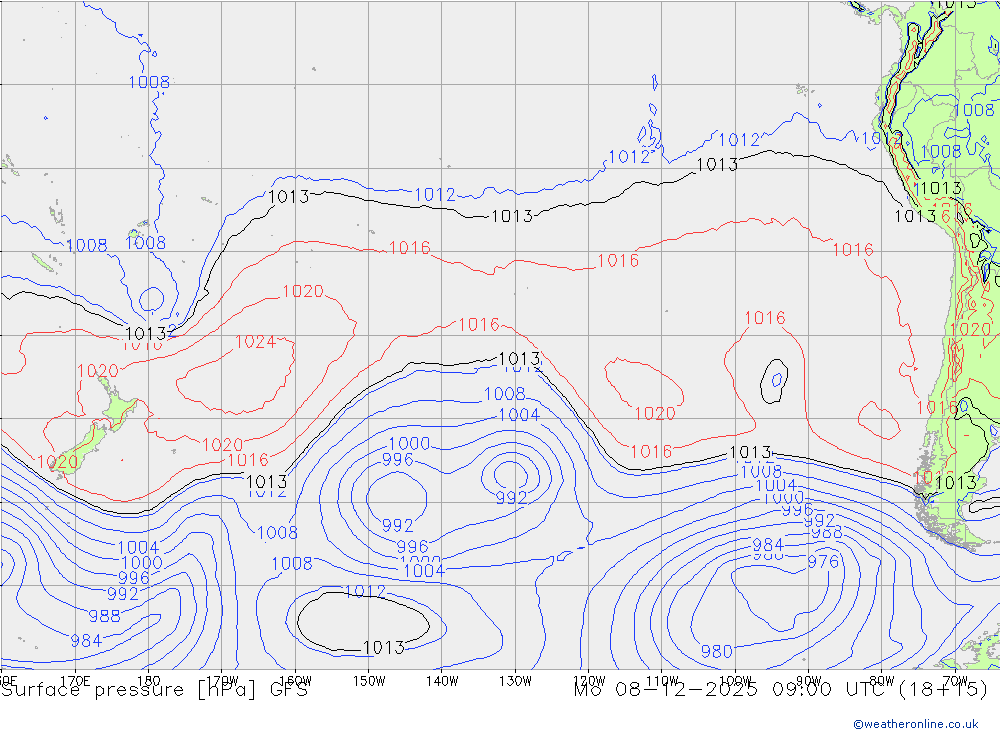Click the "Surface pressure [hPa] GFS" title

coord(154,690)
